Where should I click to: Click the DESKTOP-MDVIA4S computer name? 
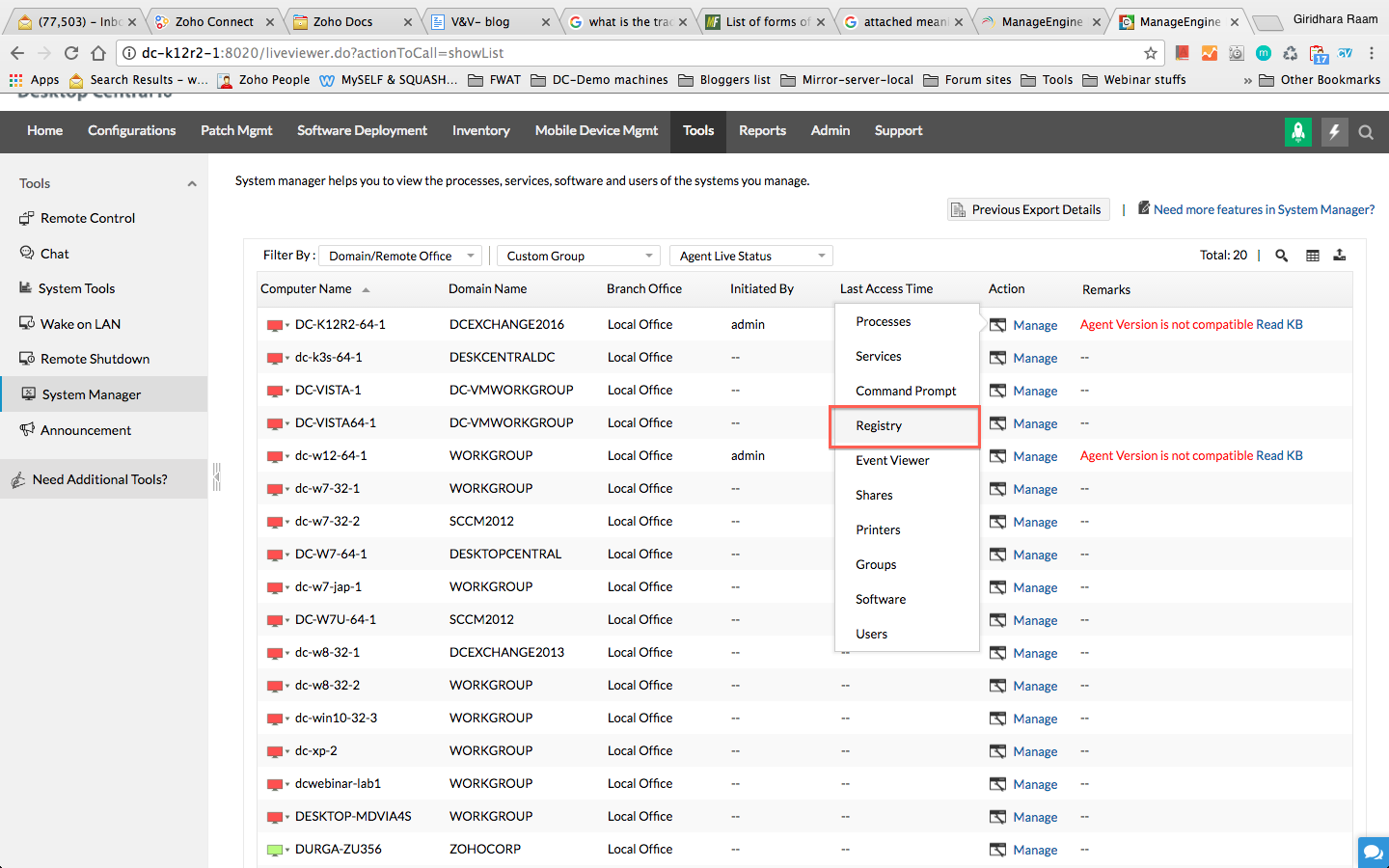coord(353,816)
